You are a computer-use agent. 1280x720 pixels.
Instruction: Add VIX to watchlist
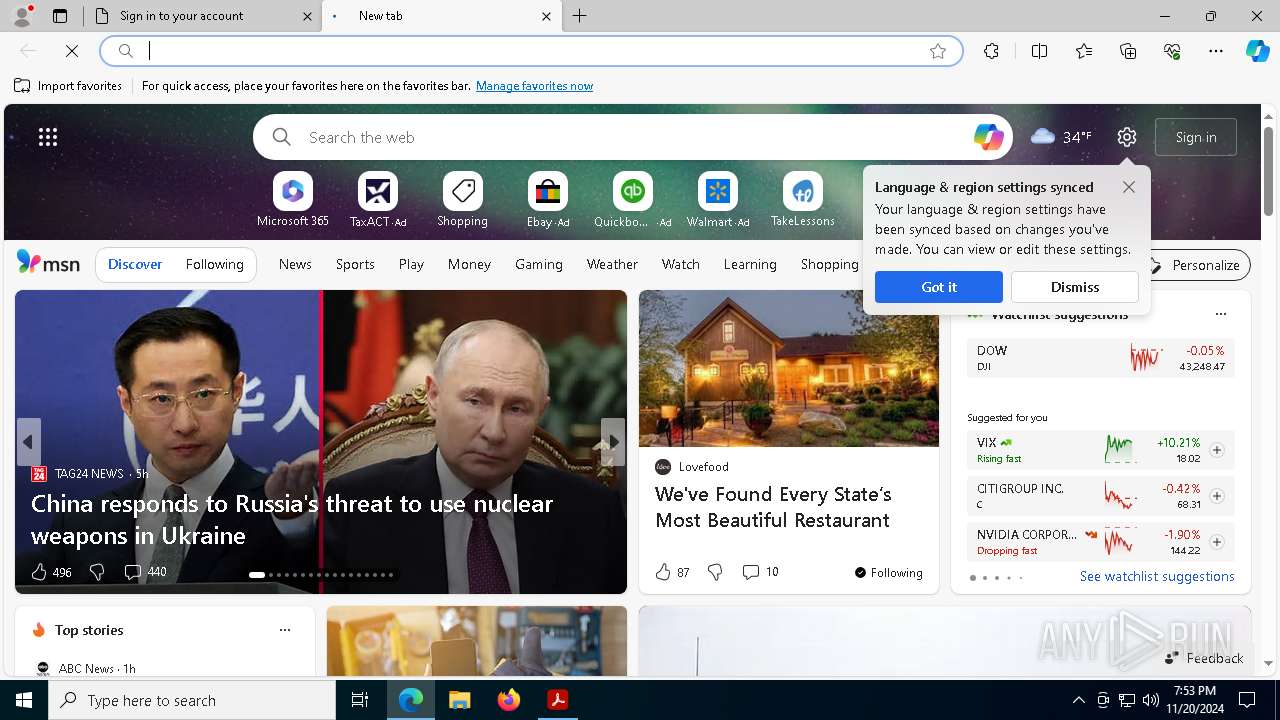click(x=1217, y=450)
